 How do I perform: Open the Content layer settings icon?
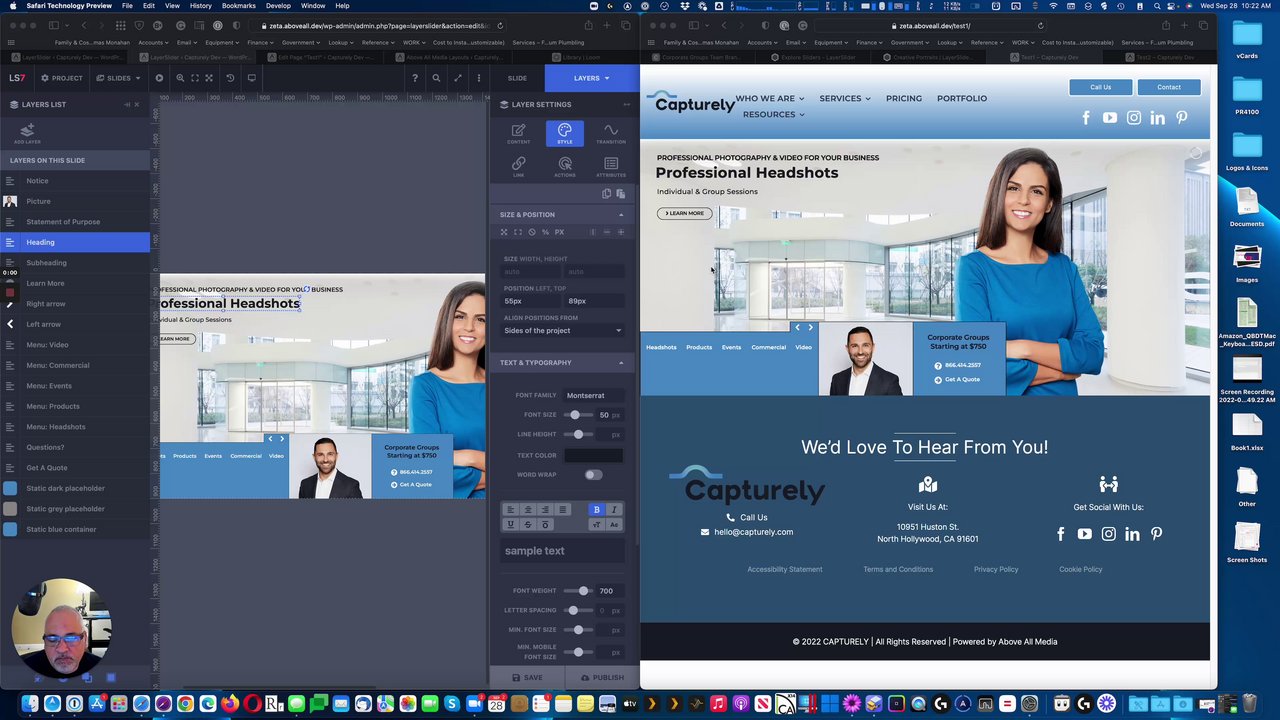(x=518, y=133)
